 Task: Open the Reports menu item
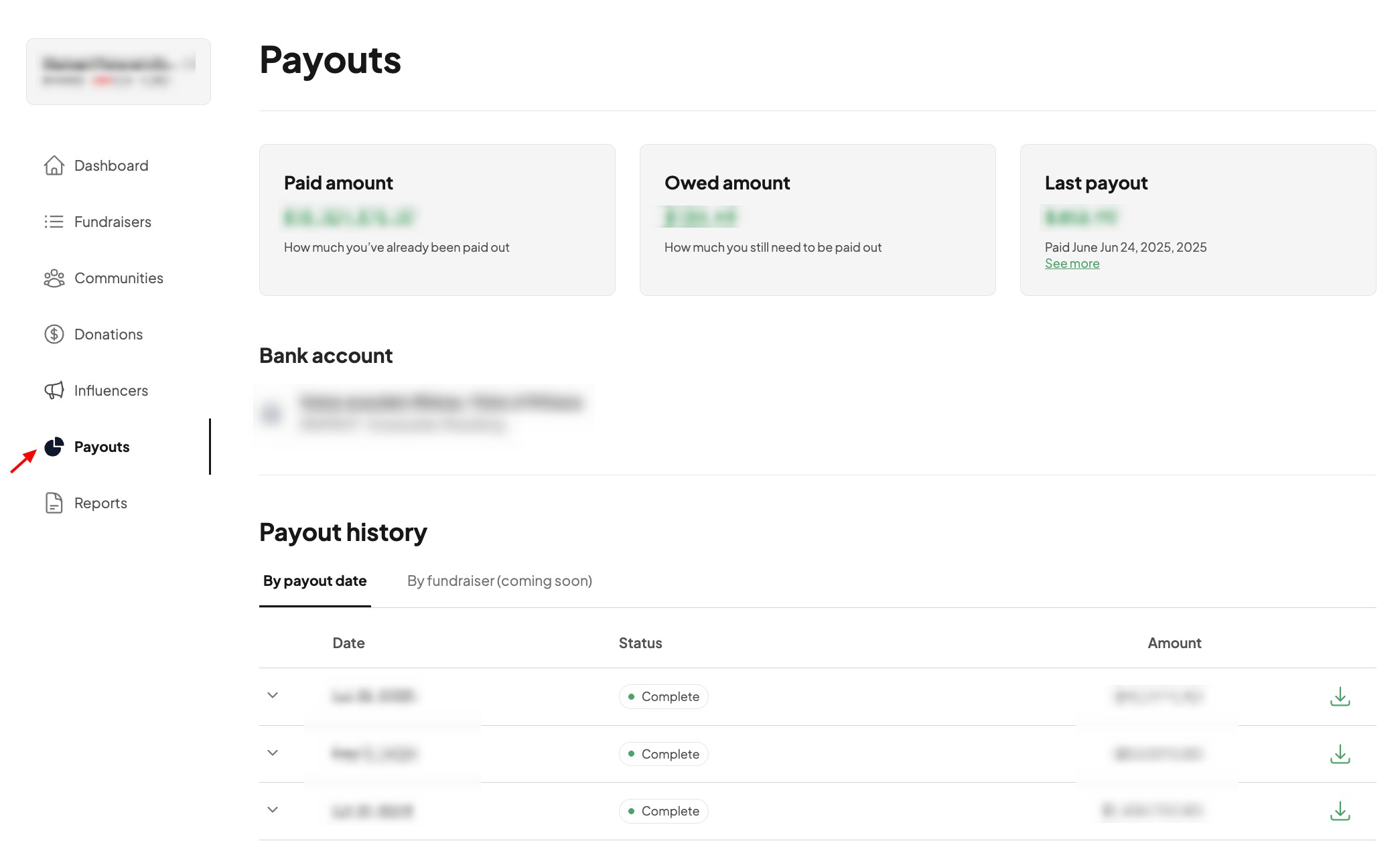click(100, 503)
